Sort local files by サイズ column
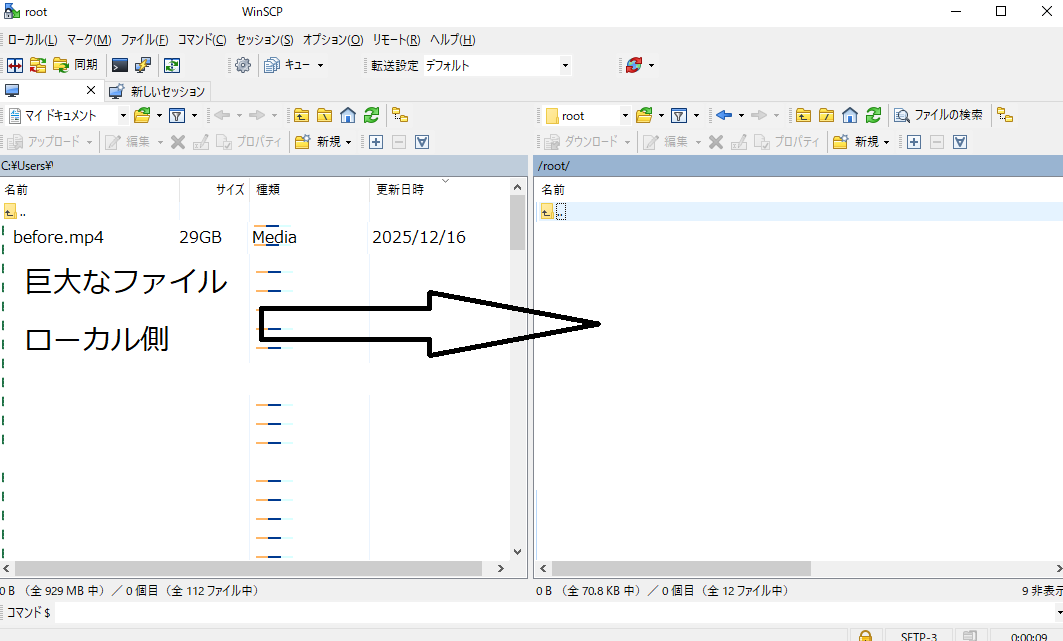Screen dimensions: 1063x641 pyautogui.click(x=214, y=190)
